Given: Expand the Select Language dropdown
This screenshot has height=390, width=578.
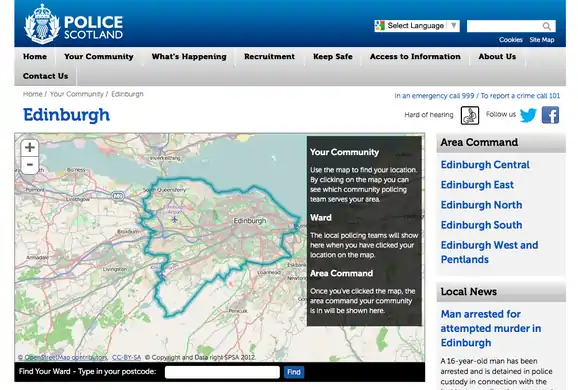Looking at the screenshot, I should pos(417,26).
